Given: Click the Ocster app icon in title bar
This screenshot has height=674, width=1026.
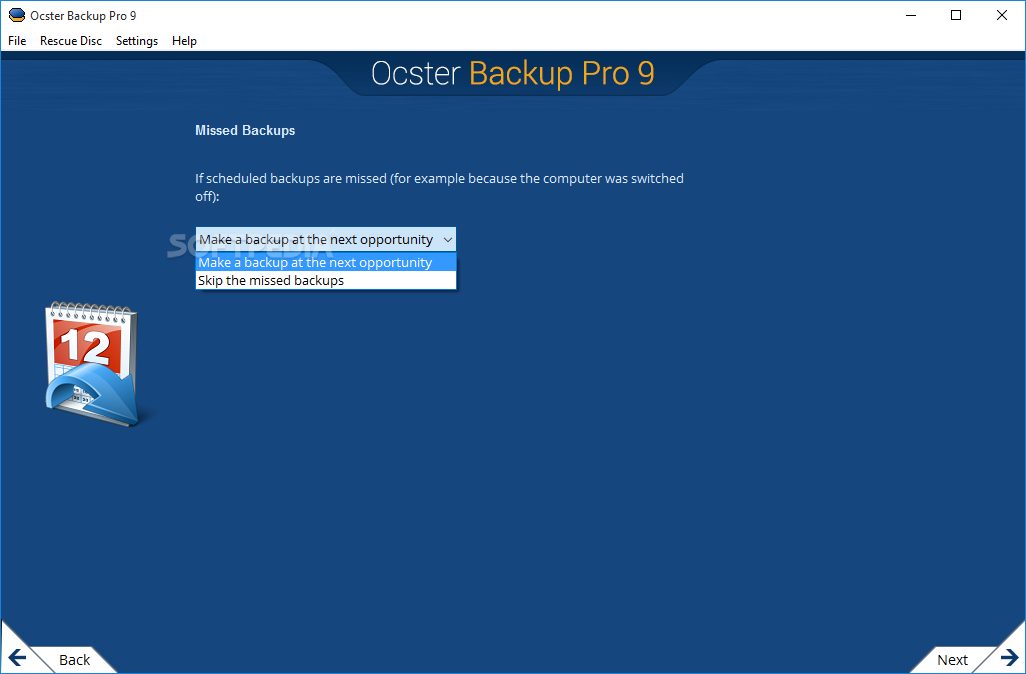Looking at the screenshot, I should tap(16, 15).
